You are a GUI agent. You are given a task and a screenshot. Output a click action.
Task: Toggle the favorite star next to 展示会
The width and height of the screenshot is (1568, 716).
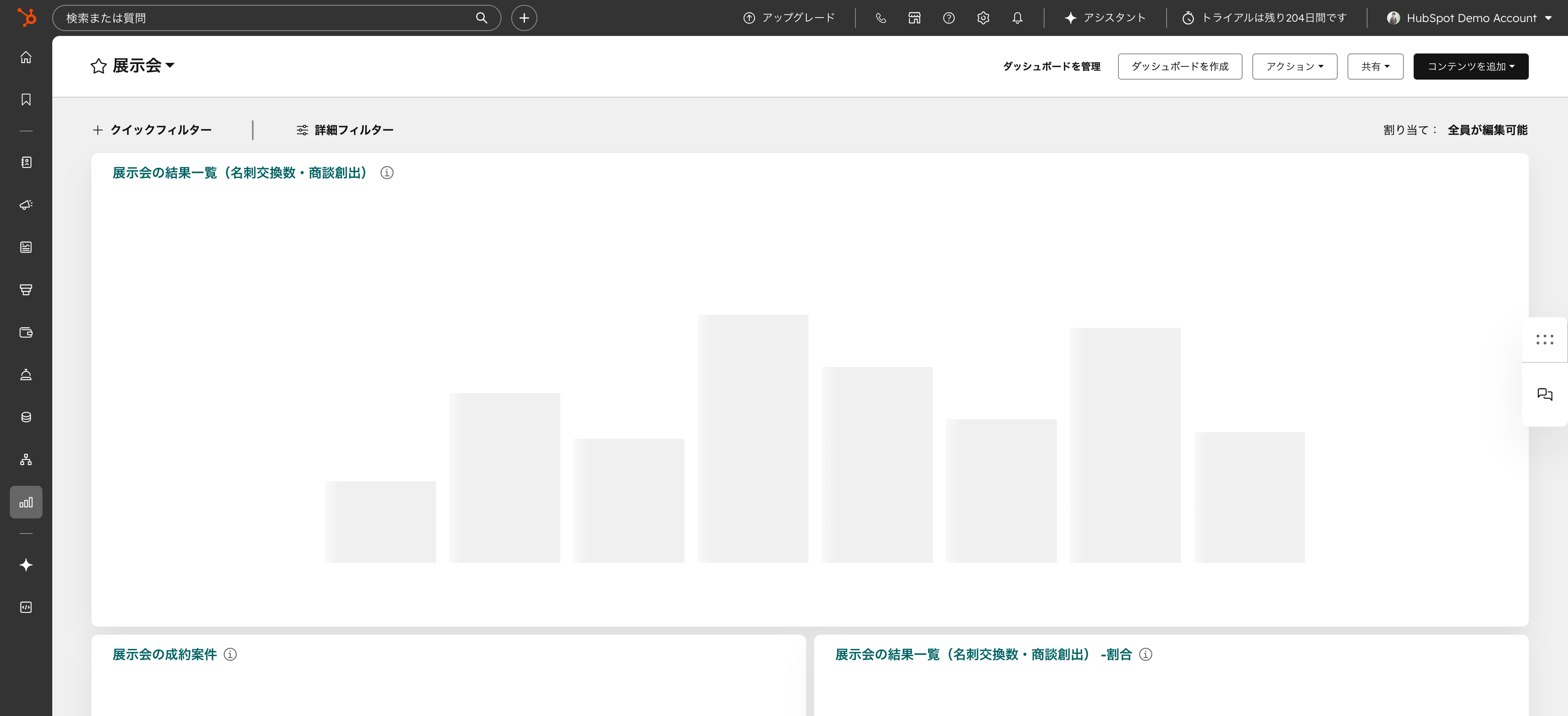[x=98, y=66]
